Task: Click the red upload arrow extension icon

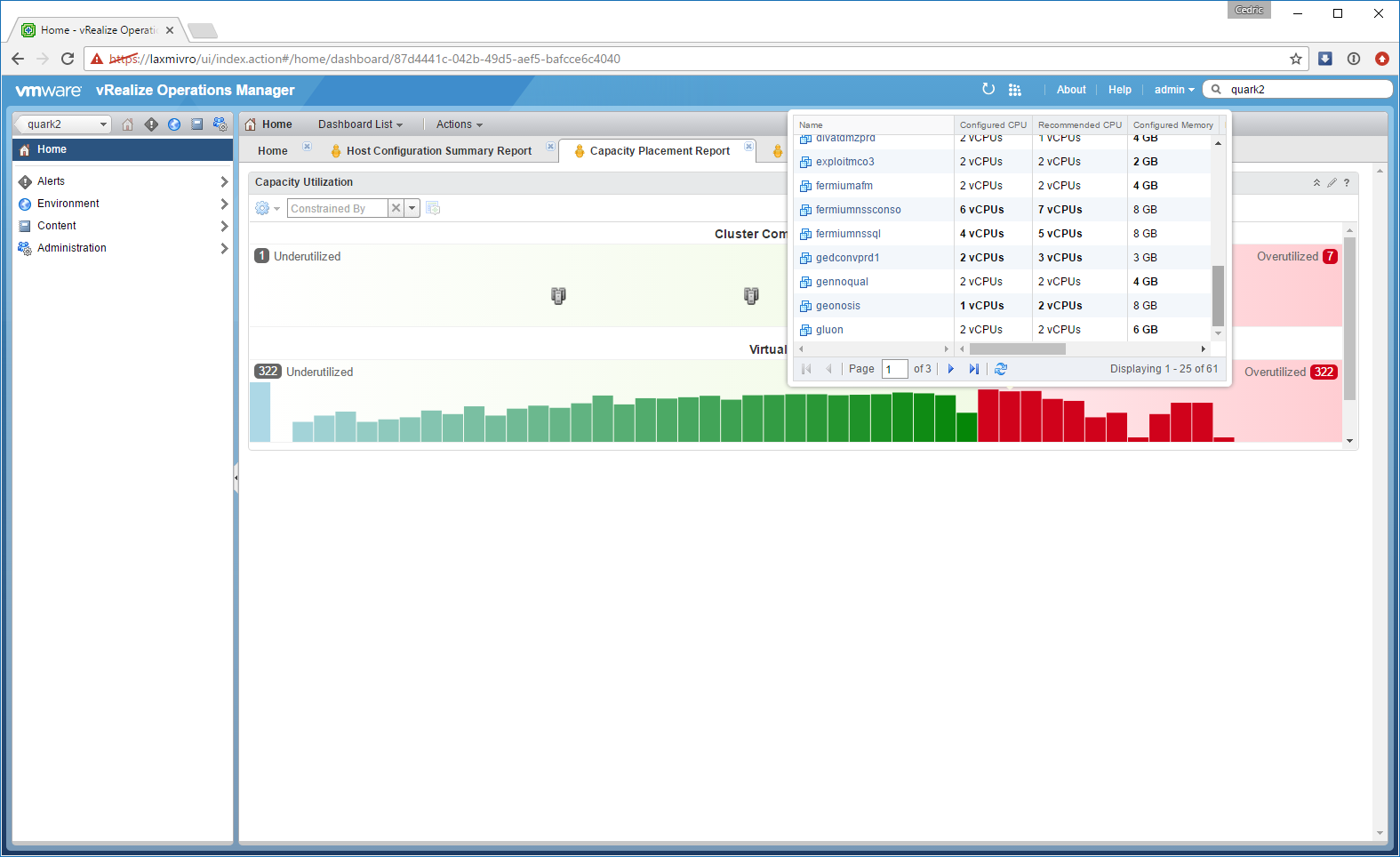Action: point(1382,59)
